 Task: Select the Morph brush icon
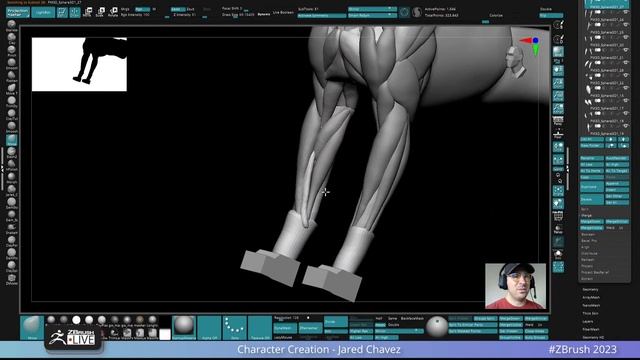click(11, 177)
